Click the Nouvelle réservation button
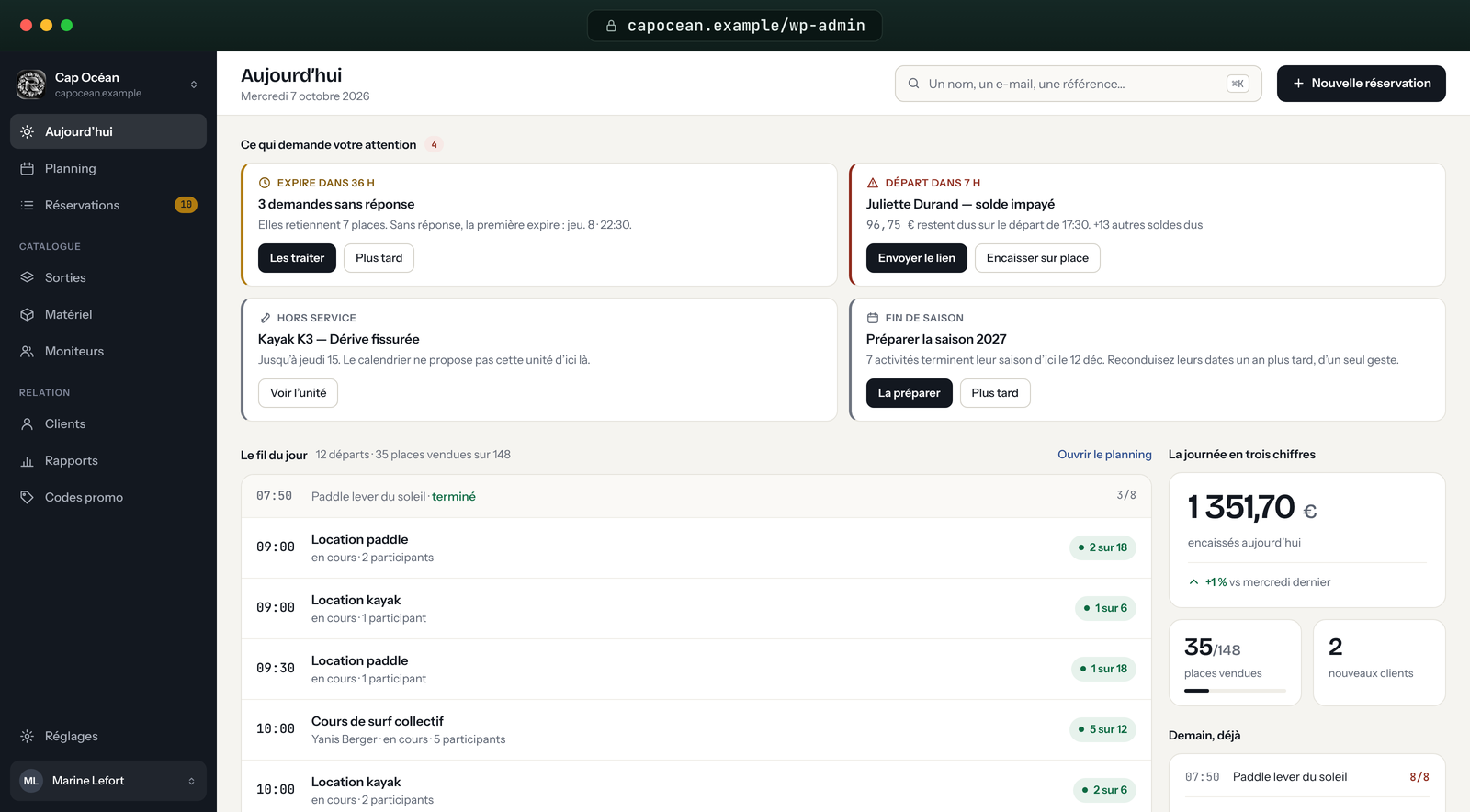The image size is (1470, 812). pos(1361,84)
